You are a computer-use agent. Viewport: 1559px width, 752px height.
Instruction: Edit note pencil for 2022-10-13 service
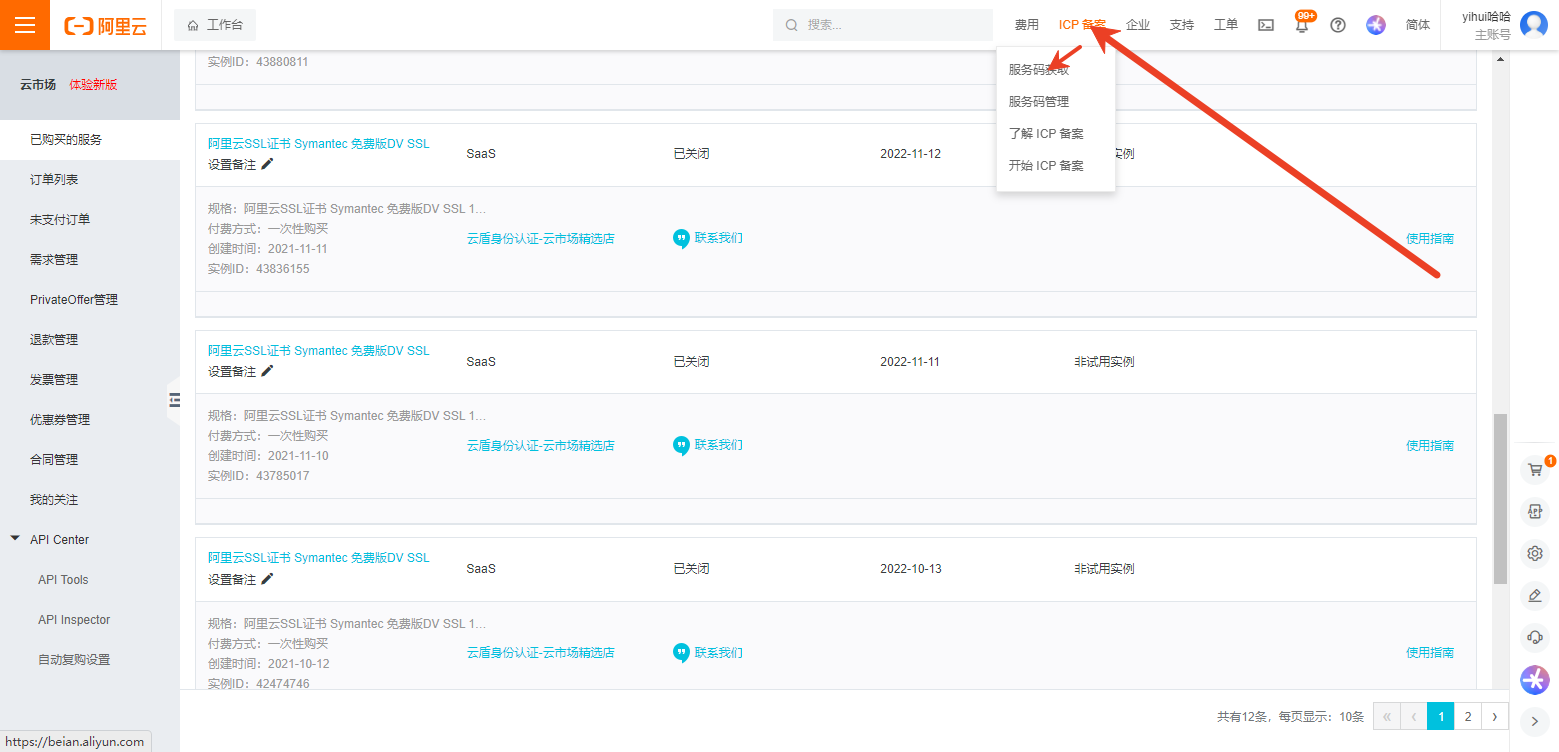point(267,579)
